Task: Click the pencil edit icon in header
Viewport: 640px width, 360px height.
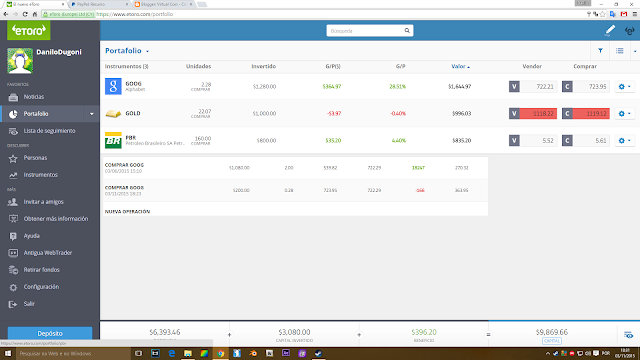Action: (x=610, y=31)
